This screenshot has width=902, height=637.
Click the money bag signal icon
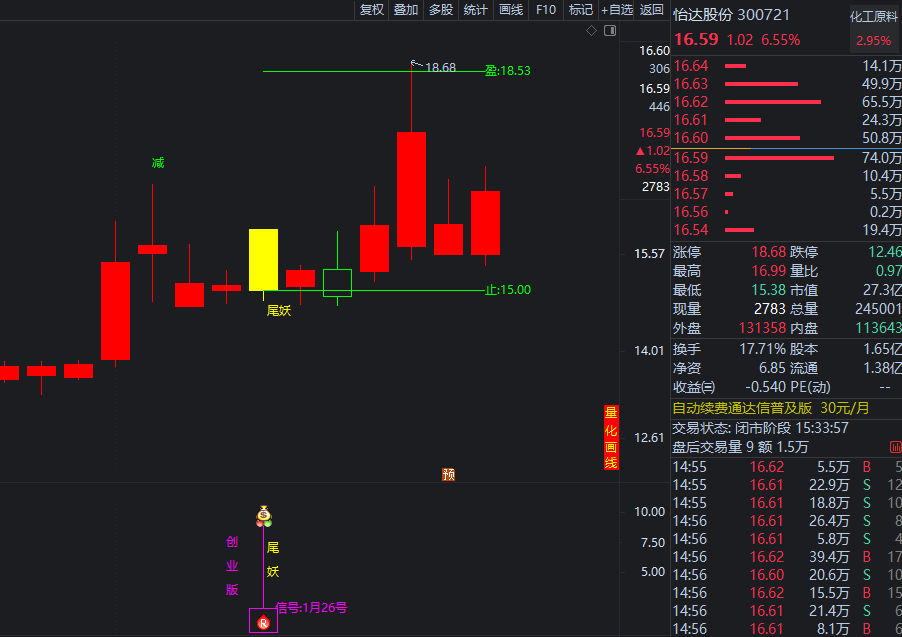pos(264,517)
